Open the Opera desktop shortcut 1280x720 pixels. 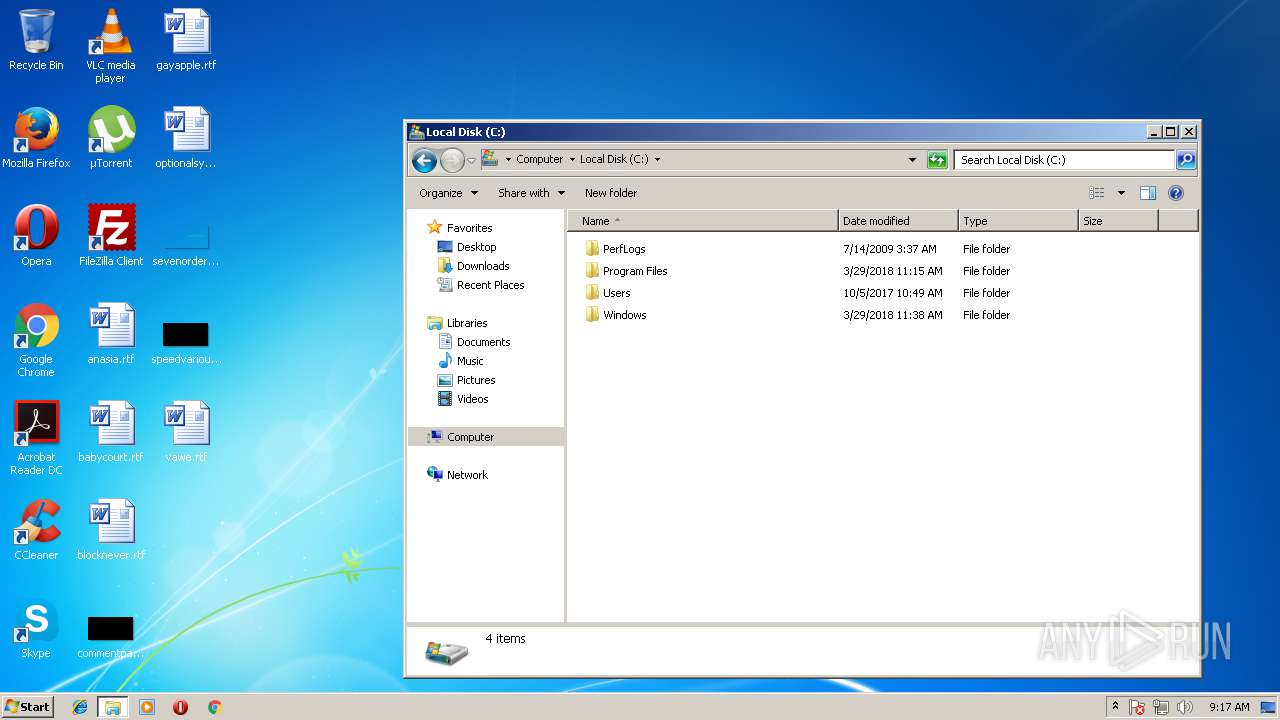[36, 236]
